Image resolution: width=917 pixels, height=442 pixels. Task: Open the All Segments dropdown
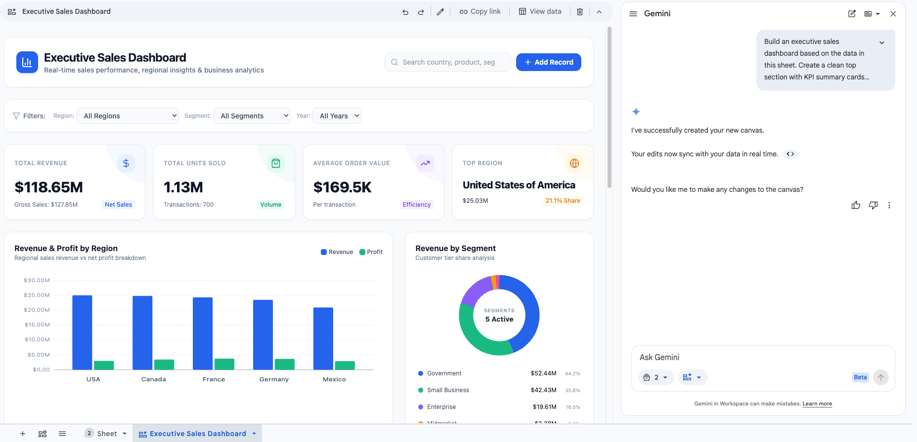click(x=252, y=116)
